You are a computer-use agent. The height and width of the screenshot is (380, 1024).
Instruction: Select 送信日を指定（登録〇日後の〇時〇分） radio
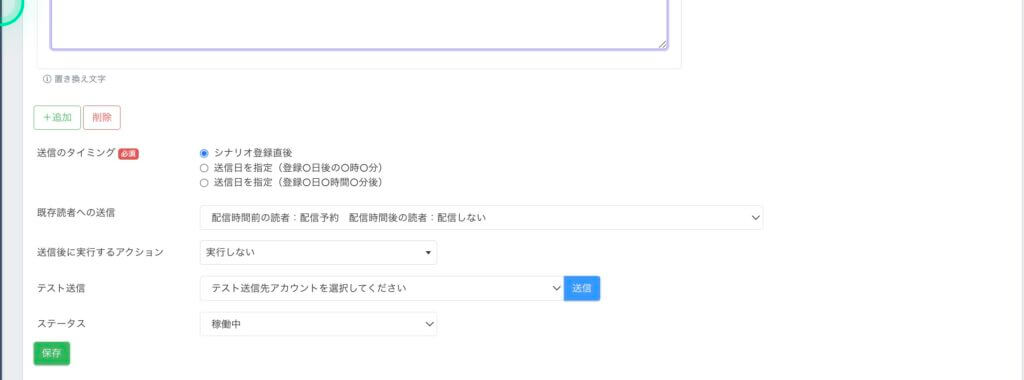(204, 168)
